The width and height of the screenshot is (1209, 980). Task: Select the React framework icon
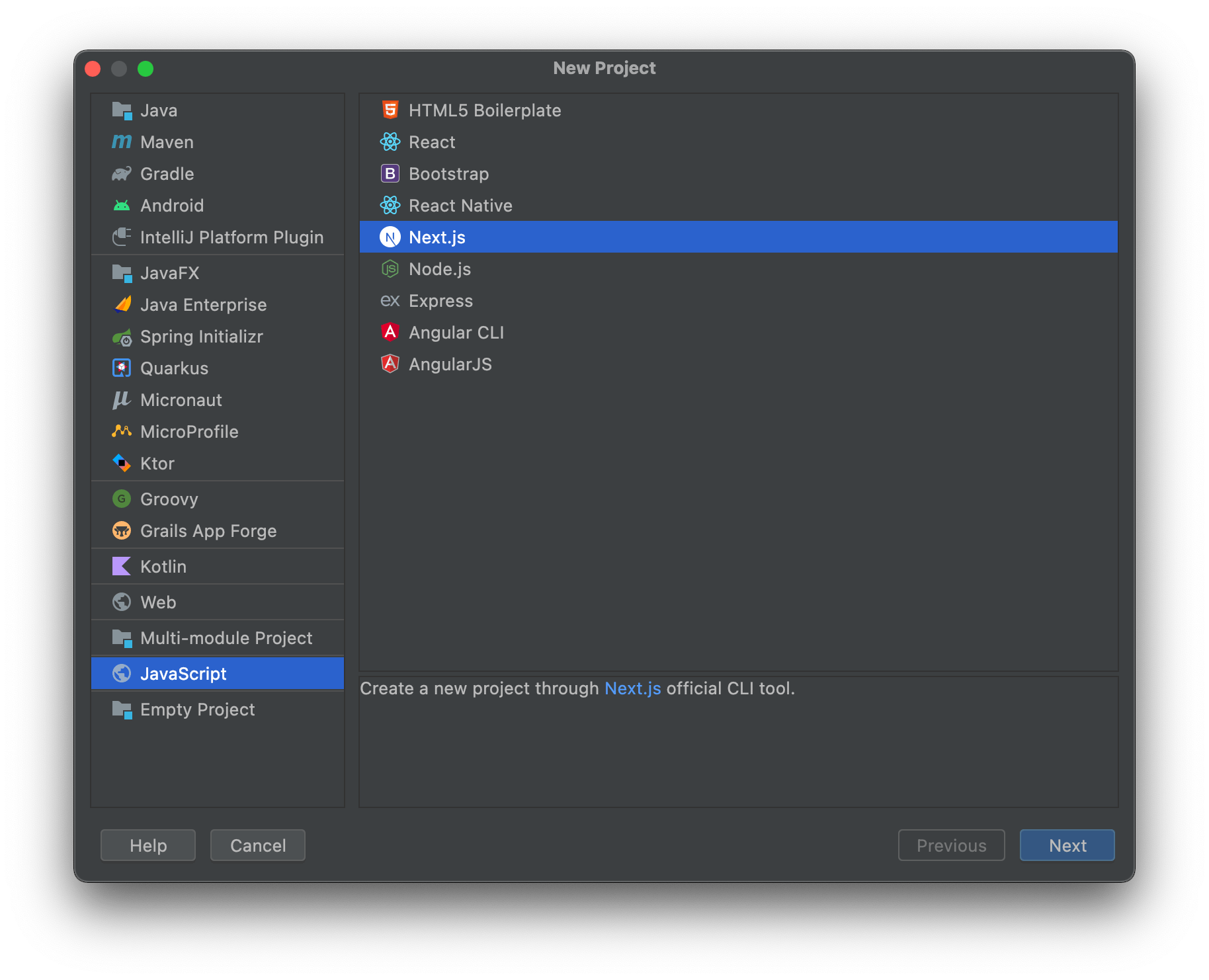coord(390,142)
